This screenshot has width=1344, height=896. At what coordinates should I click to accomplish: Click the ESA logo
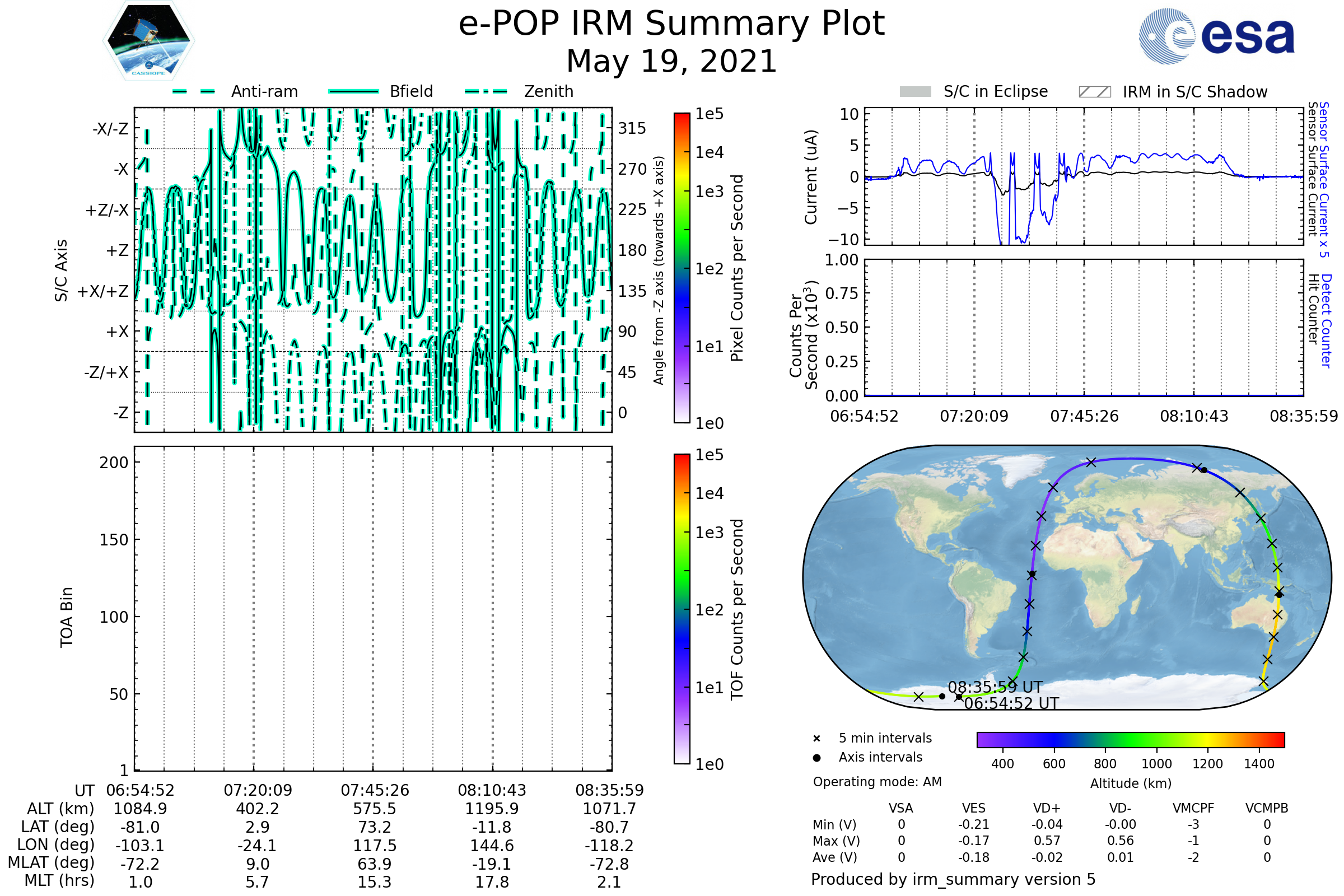point(1217,36)
